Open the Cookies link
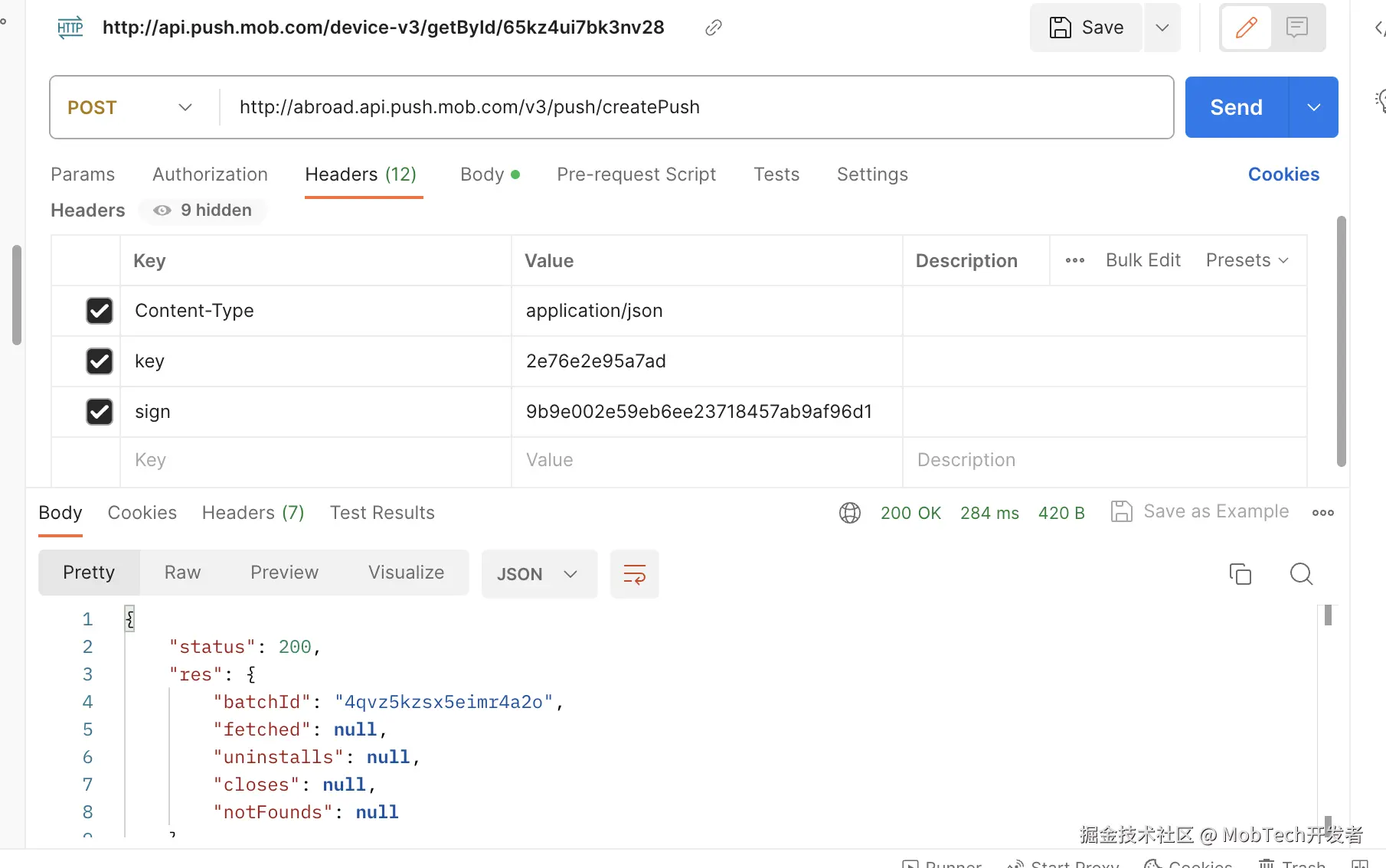Viewport: 1386px width, 868px height. pyautogui.click(x=1283, y=175)
